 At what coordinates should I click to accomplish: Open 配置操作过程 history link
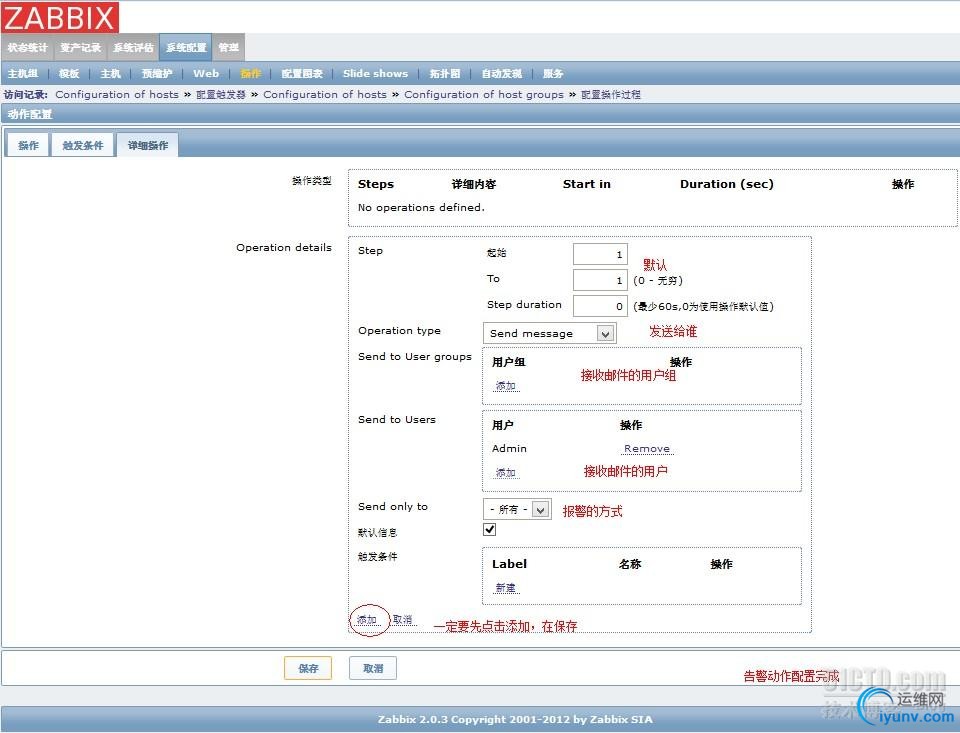pos(610,94)
